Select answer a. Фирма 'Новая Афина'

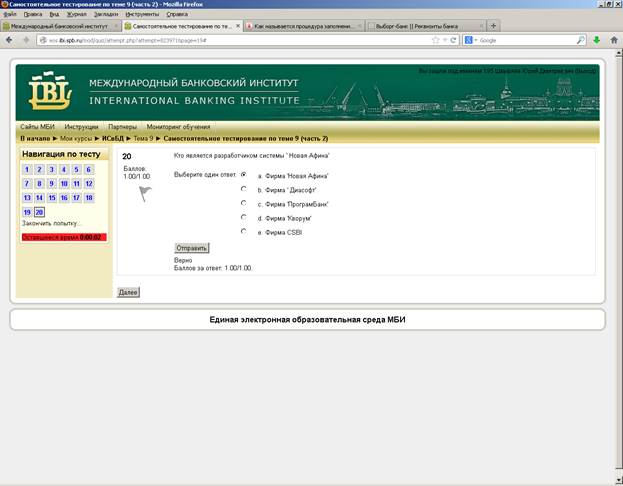pos(244,174)
